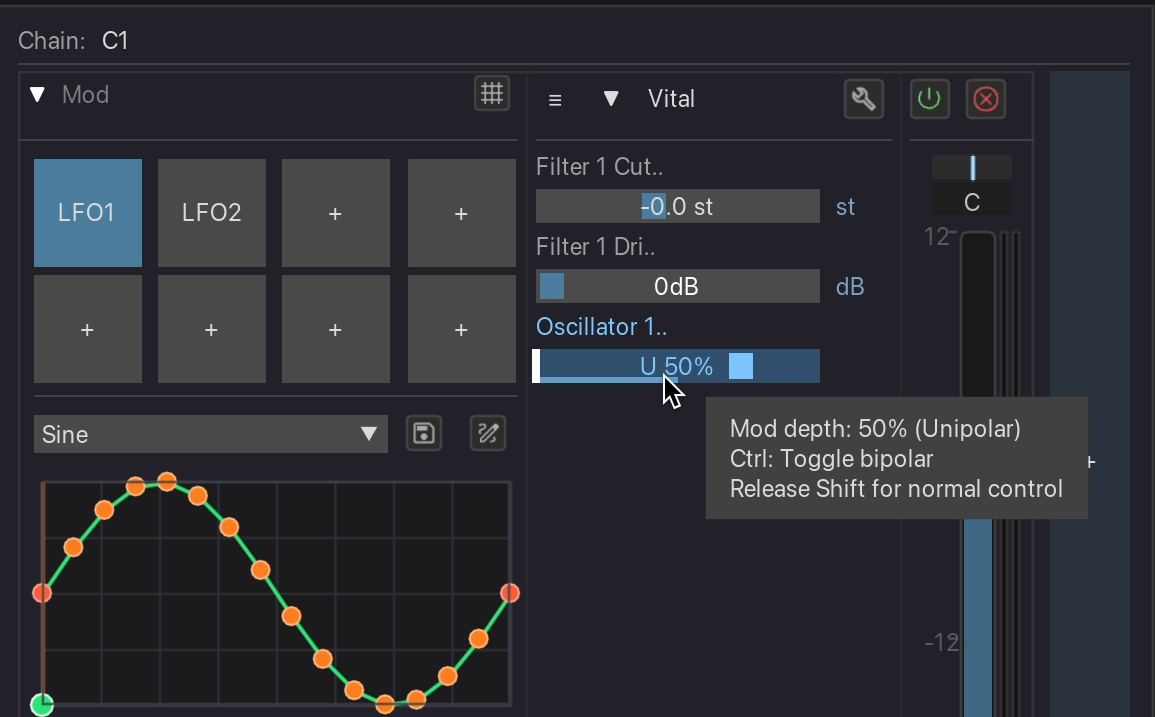
Task: Click the Oscillator 1 parameter link
Action: point(600,327)
